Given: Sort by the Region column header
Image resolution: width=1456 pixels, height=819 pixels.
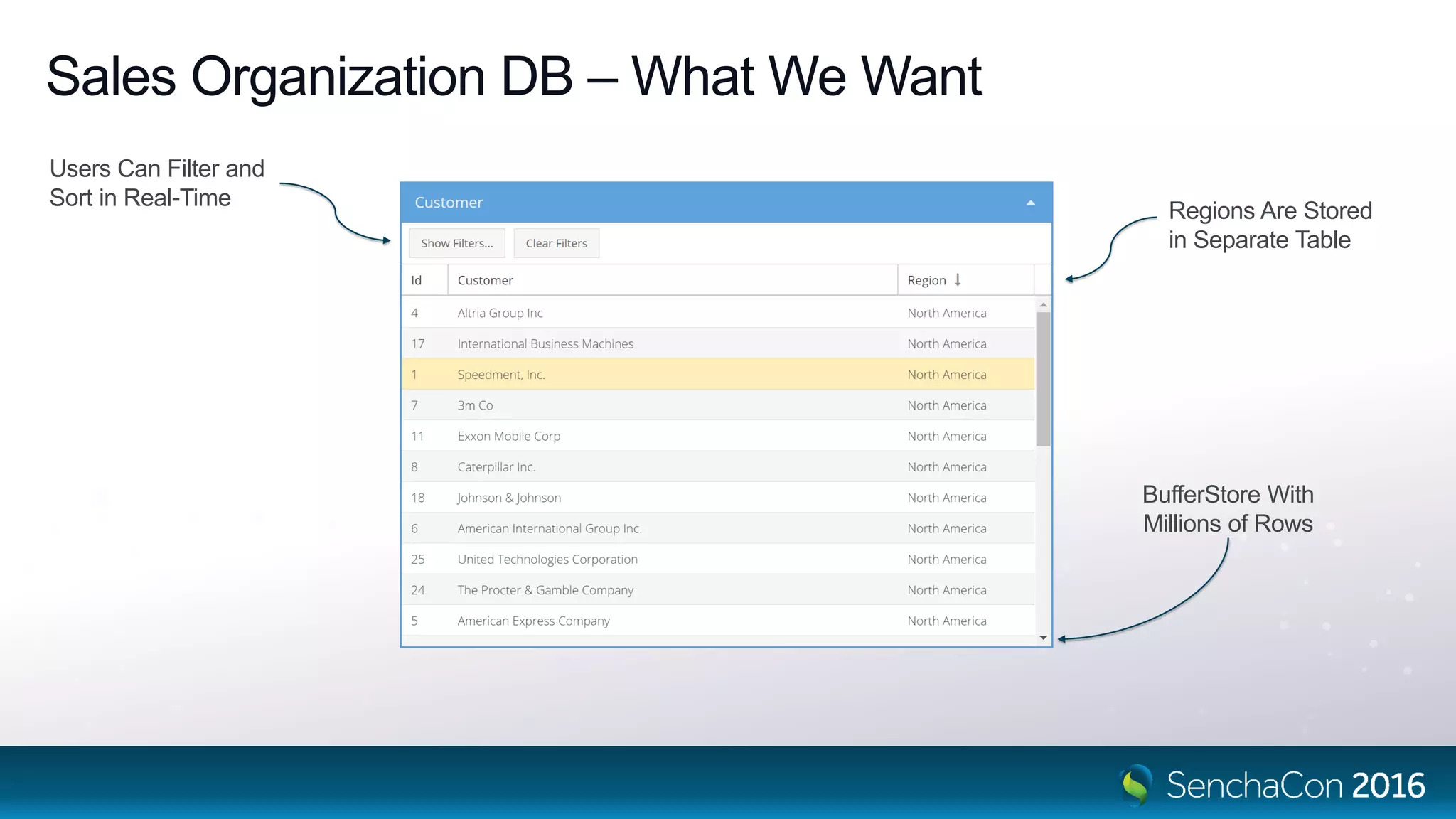Looking at the screenshot, I should 965,280.
